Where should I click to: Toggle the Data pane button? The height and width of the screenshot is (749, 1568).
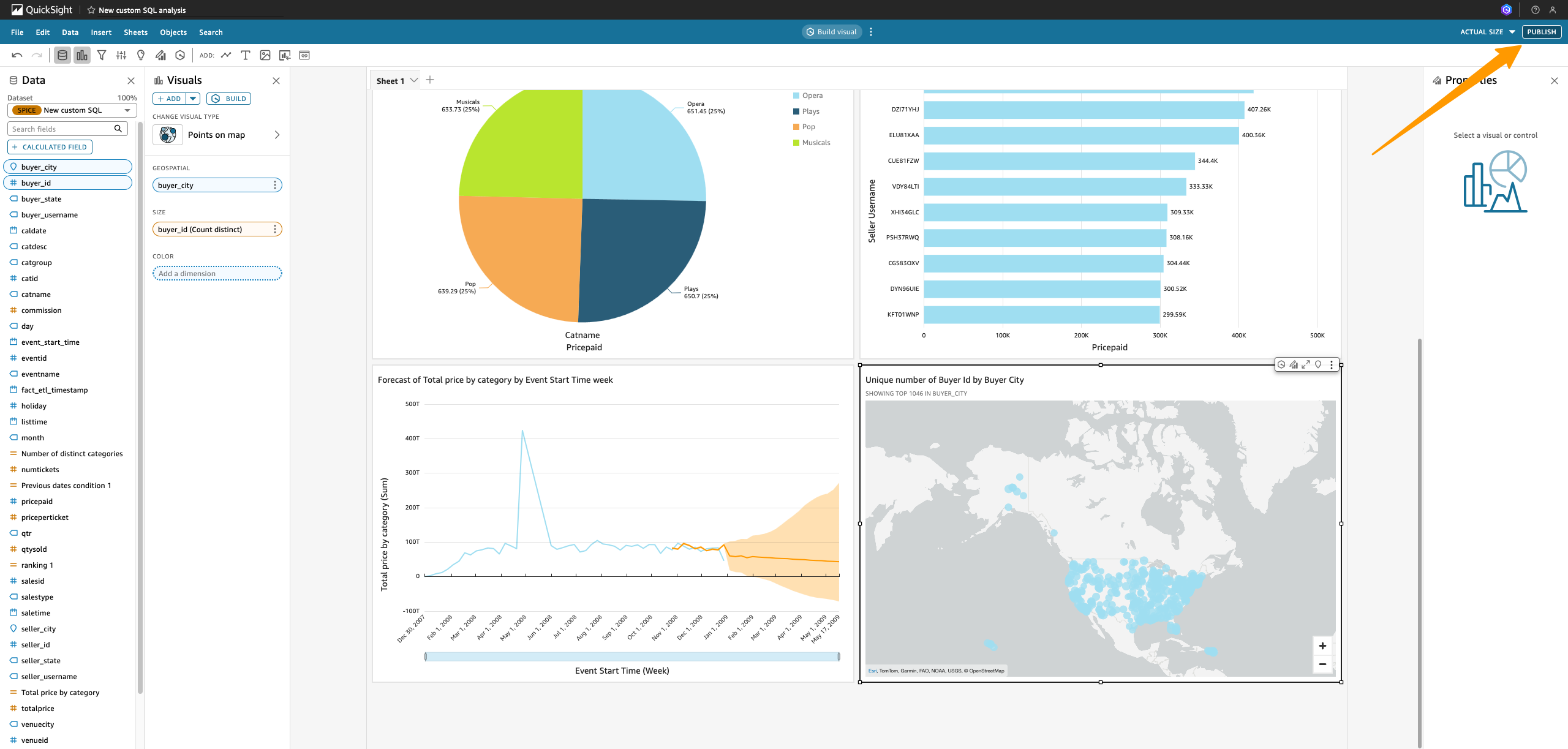62,55
